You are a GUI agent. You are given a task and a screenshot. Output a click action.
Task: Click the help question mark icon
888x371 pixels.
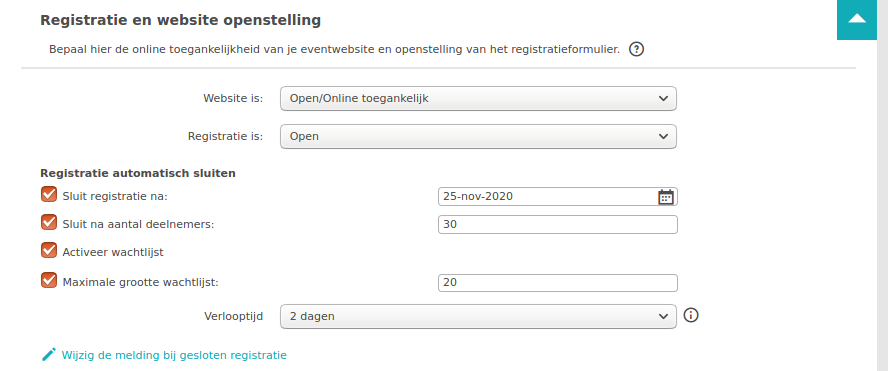(637, 49)
